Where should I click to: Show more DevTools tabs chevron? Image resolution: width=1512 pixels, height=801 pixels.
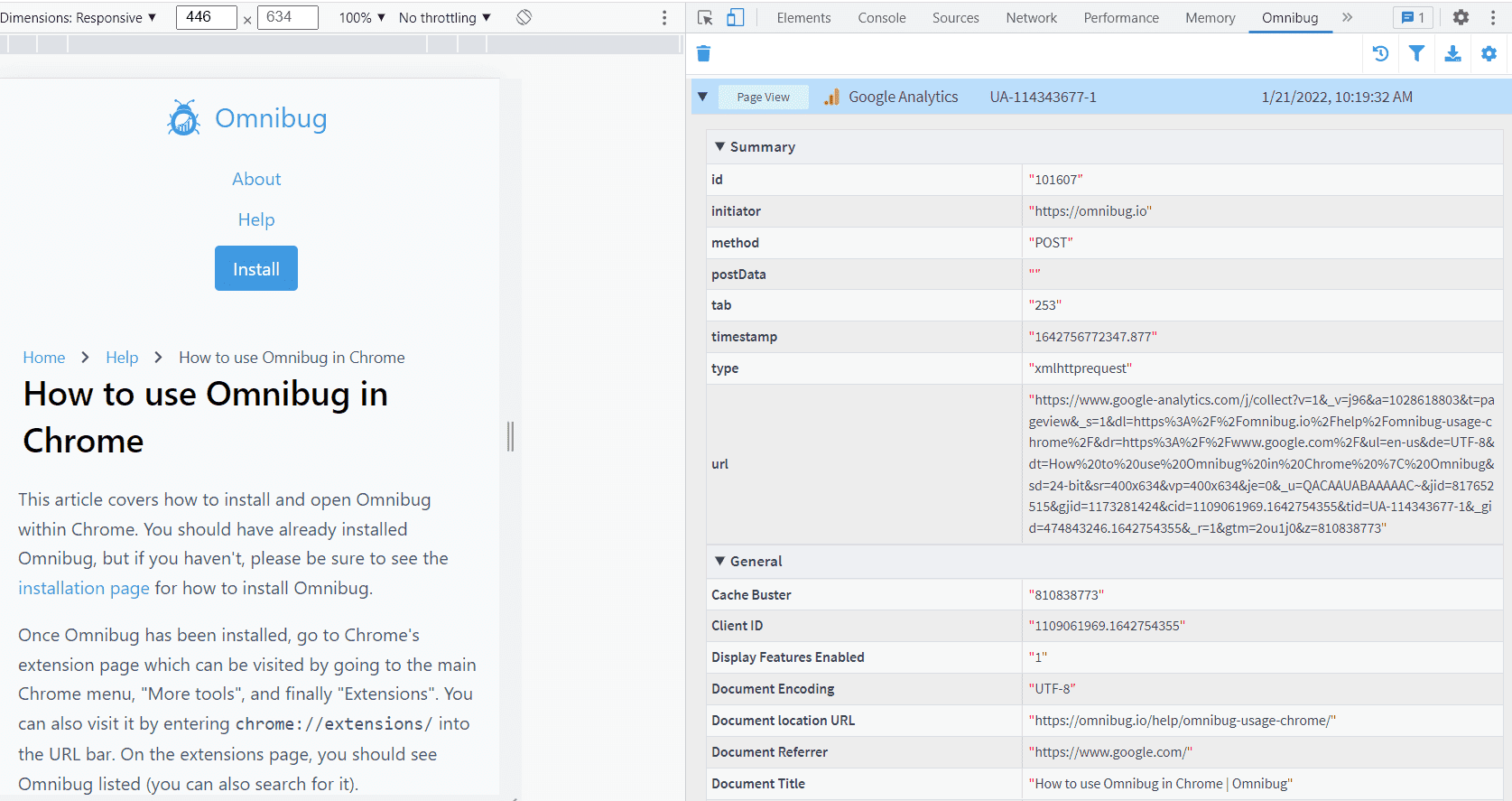coord(1348,17)
